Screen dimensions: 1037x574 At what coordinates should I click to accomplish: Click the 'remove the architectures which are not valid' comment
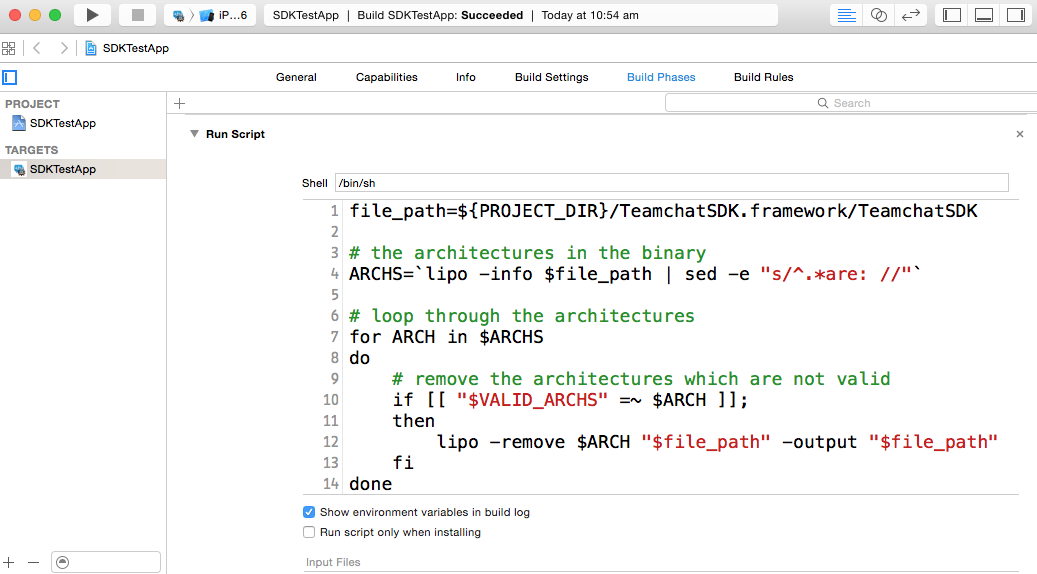[641, 379]
